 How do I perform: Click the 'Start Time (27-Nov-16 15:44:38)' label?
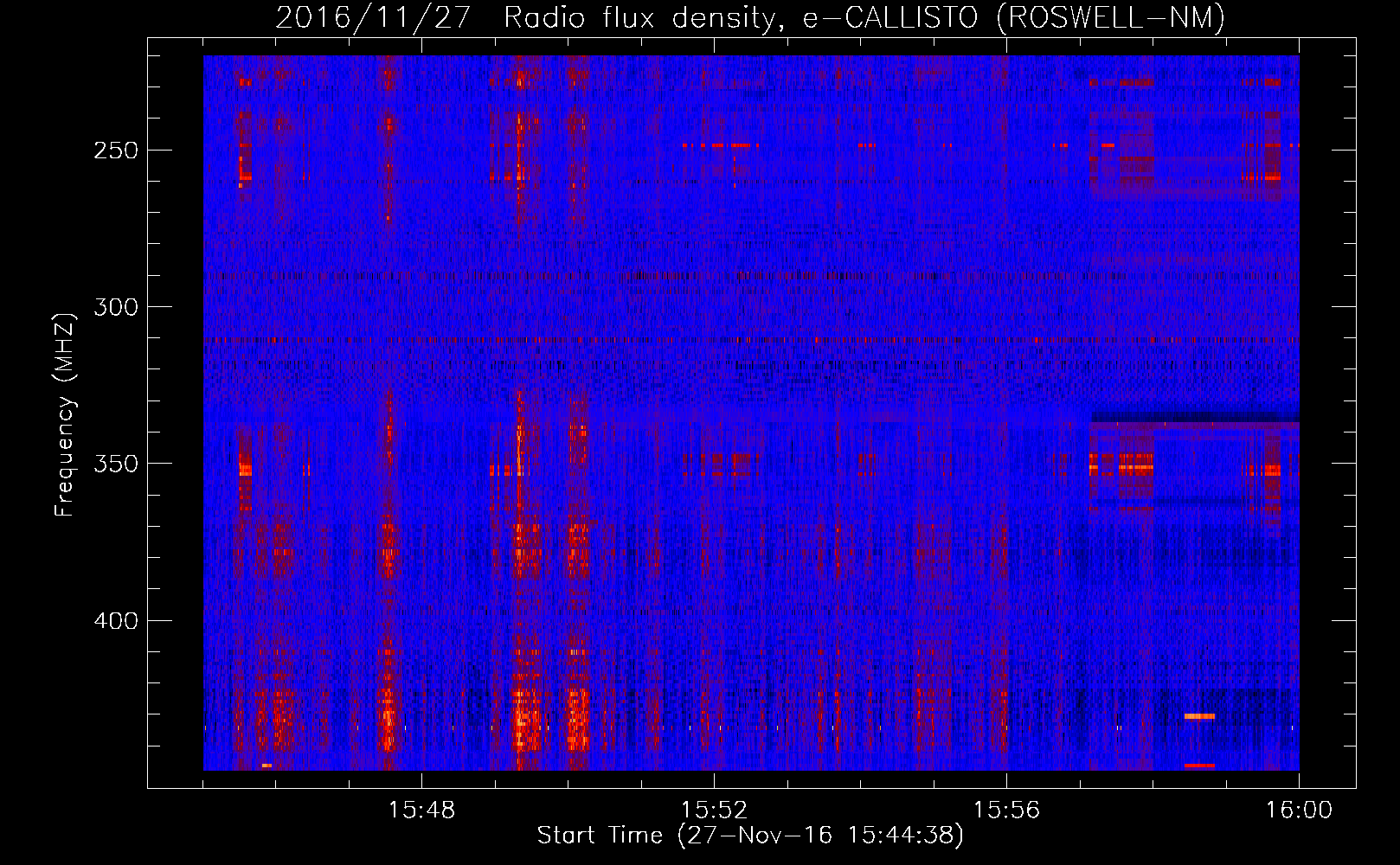coord(750,836)
